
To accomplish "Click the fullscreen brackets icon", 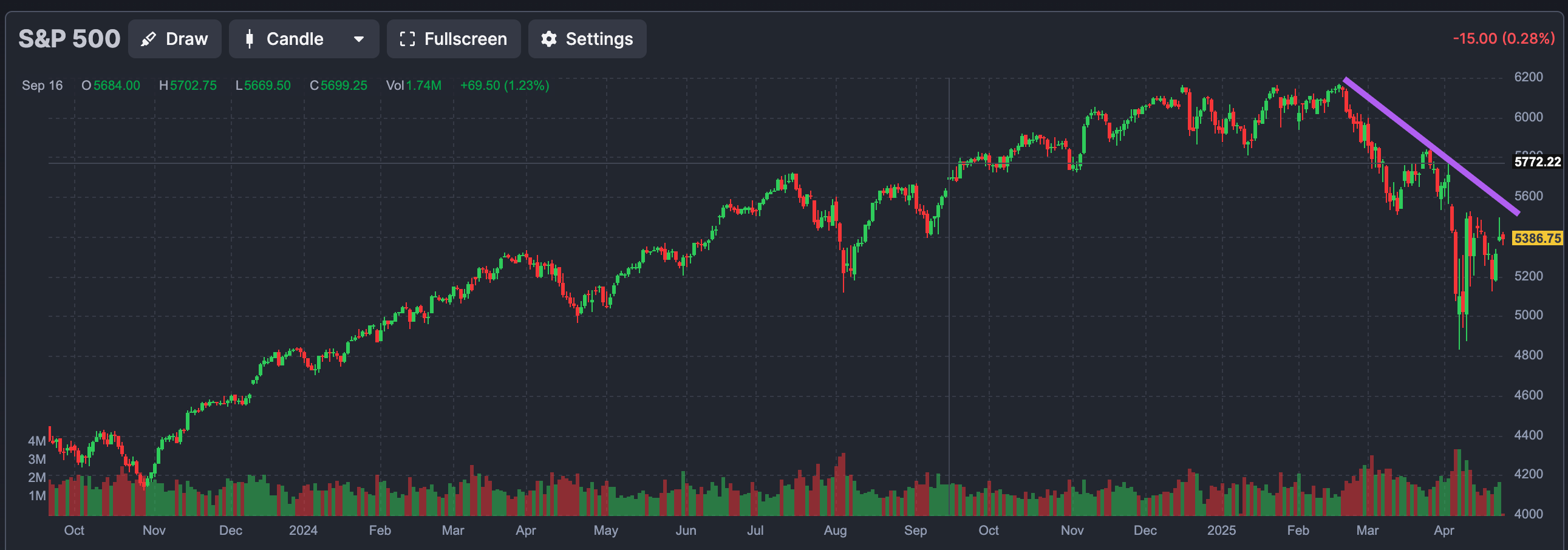I will (x=407, y=39).
